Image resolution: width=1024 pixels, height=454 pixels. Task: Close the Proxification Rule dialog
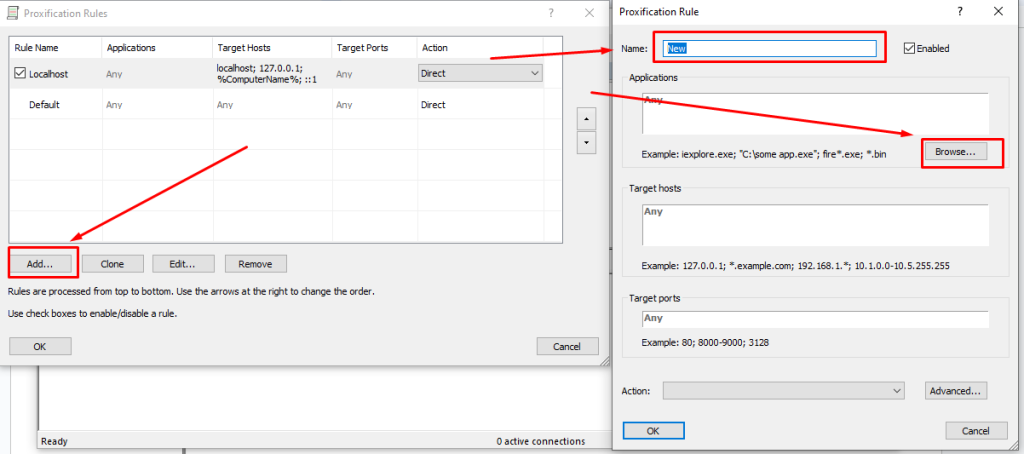pos(998,11)
